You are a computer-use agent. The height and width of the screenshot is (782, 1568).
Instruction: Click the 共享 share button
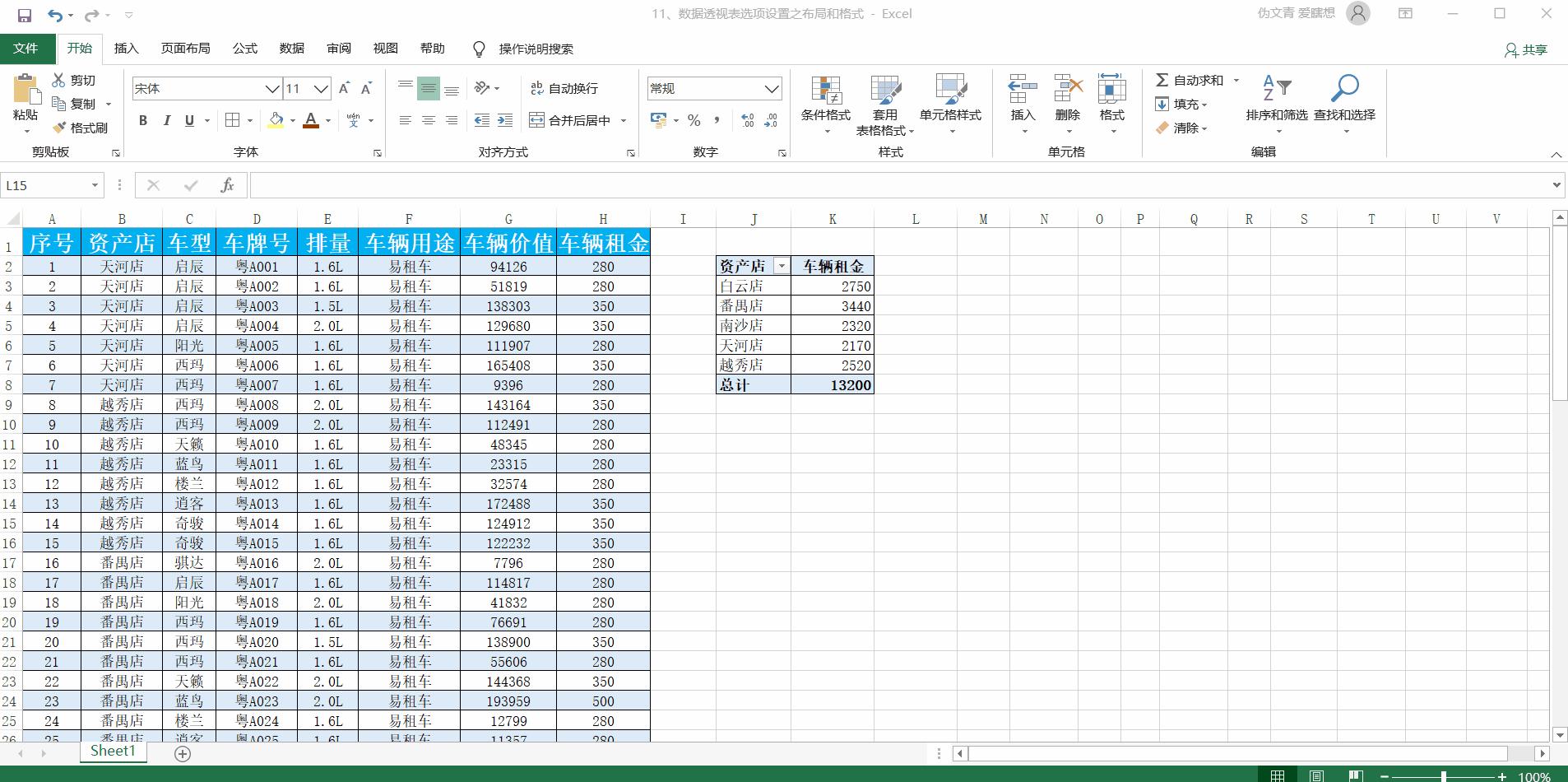tap(1525, 49)
